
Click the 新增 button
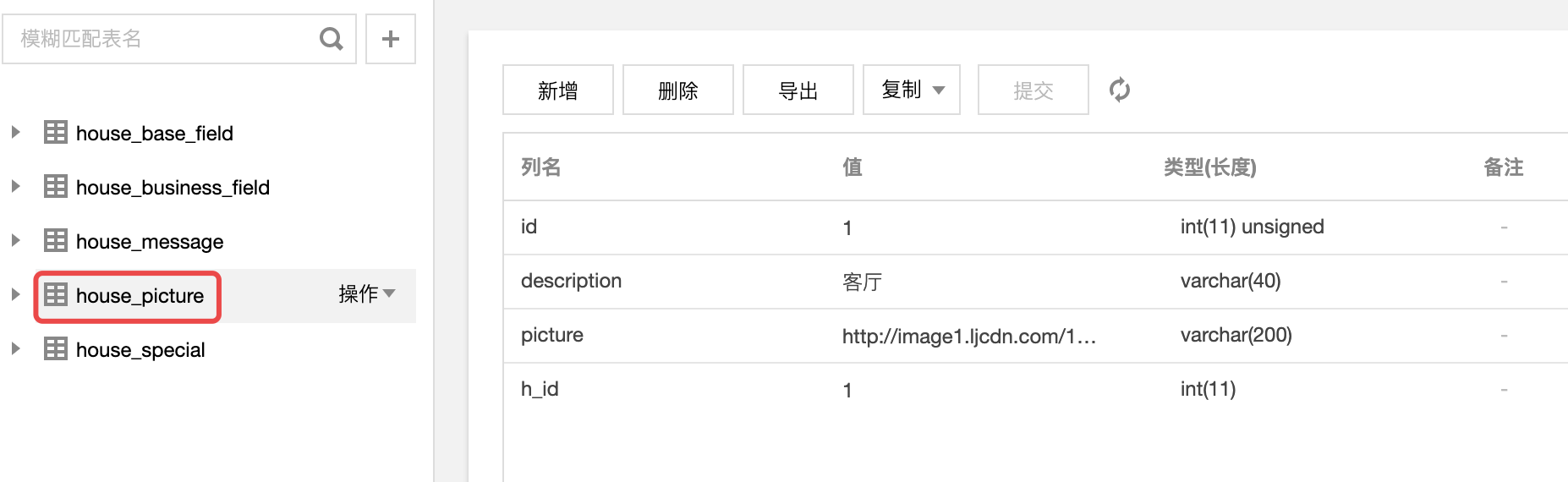tap(558, 90)
